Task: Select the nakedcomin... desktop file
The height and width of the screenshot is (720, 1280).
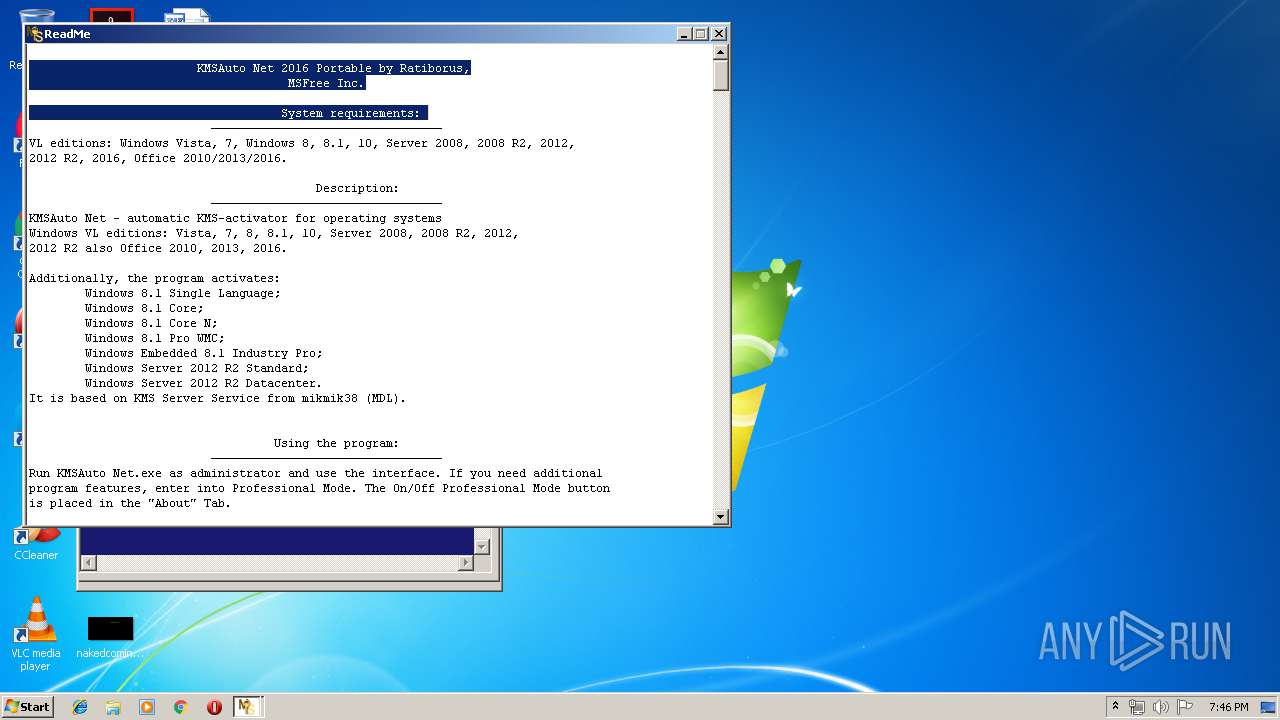Action: [x=110, y=636]
